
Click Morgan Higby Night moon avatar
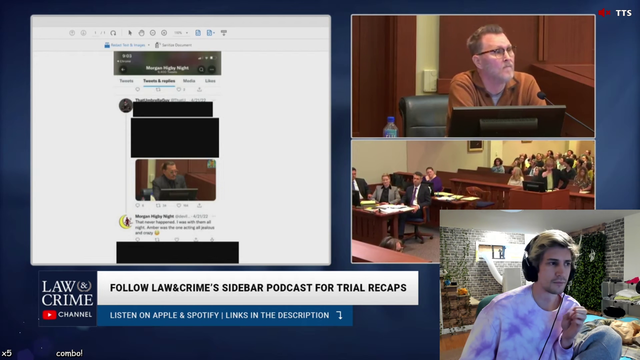click(125, 222)
